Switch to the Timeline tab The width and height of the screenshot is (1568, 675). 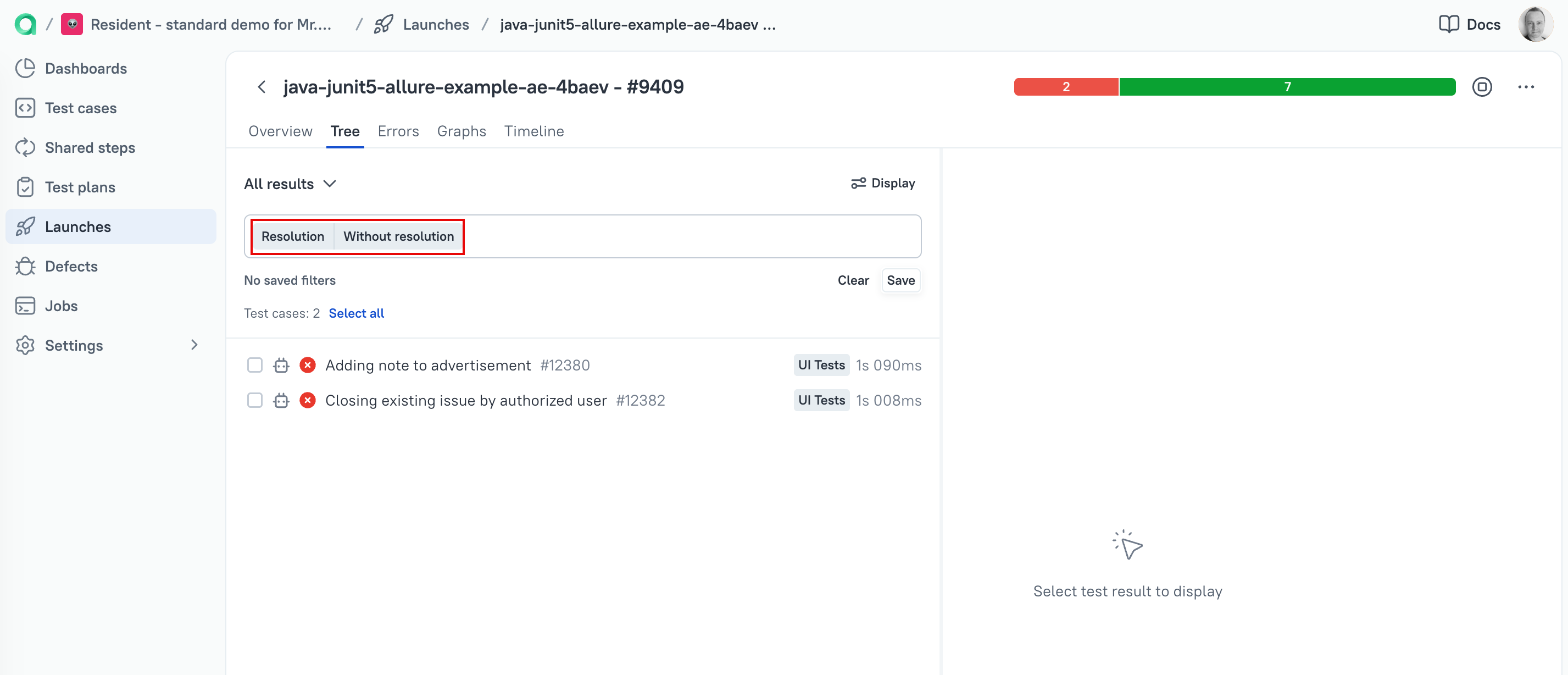click(533, 131)
